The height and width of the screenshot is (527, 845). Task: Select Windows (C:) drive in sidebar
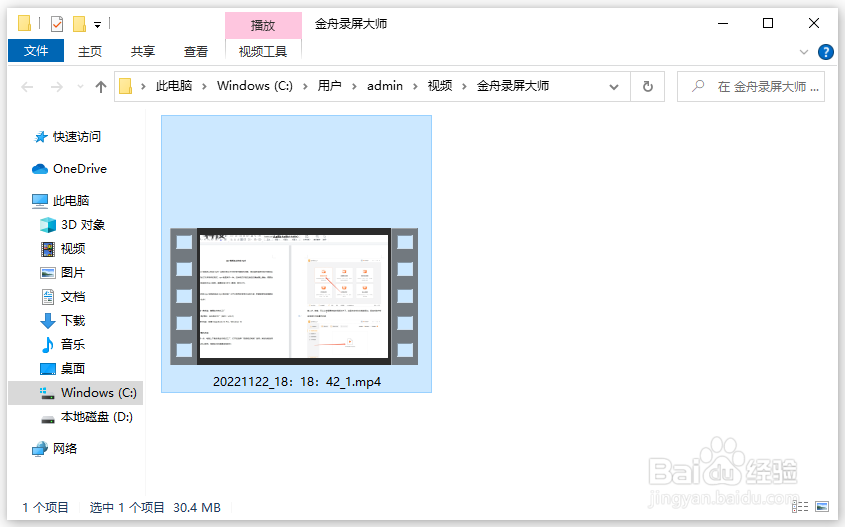tap(75, 393)
